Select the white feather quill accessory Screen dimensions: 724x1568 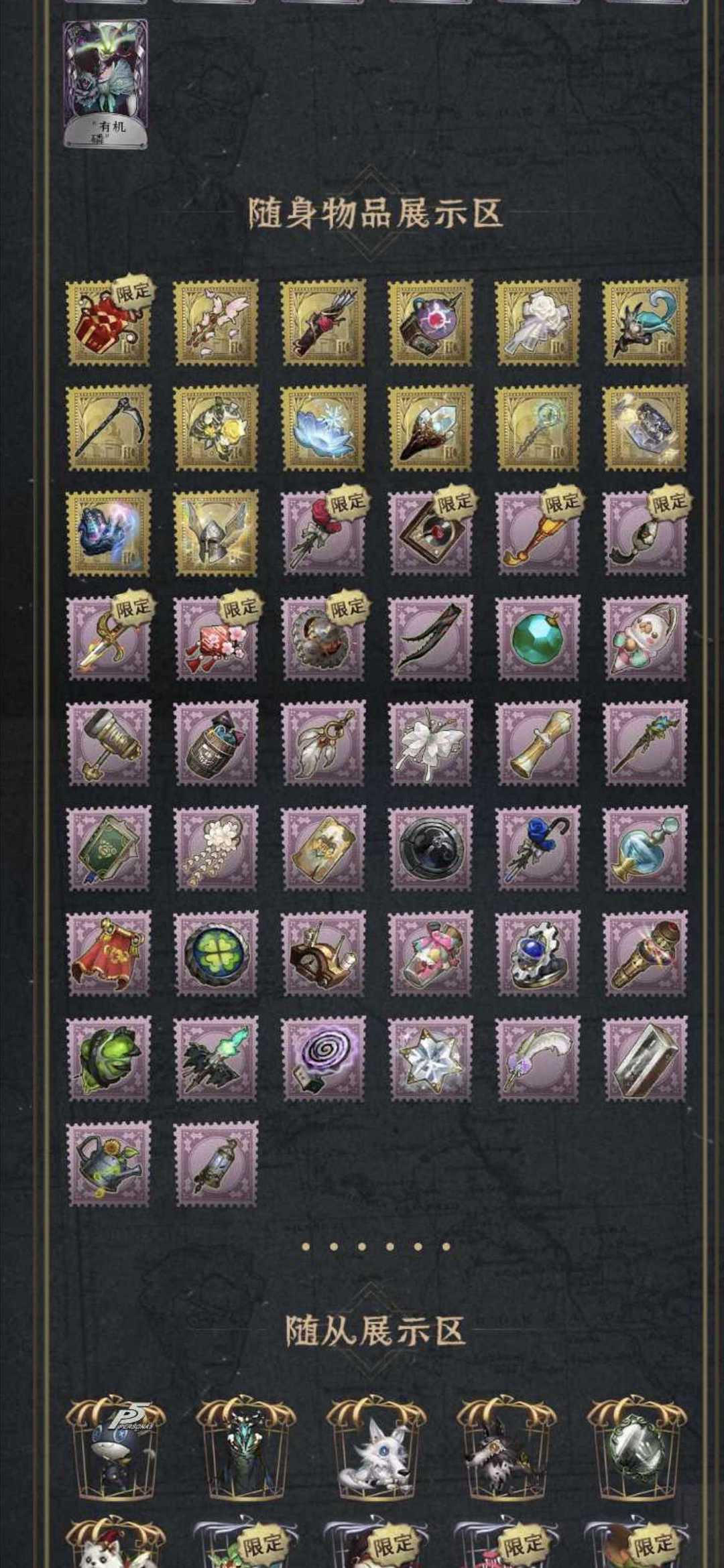538,1058
